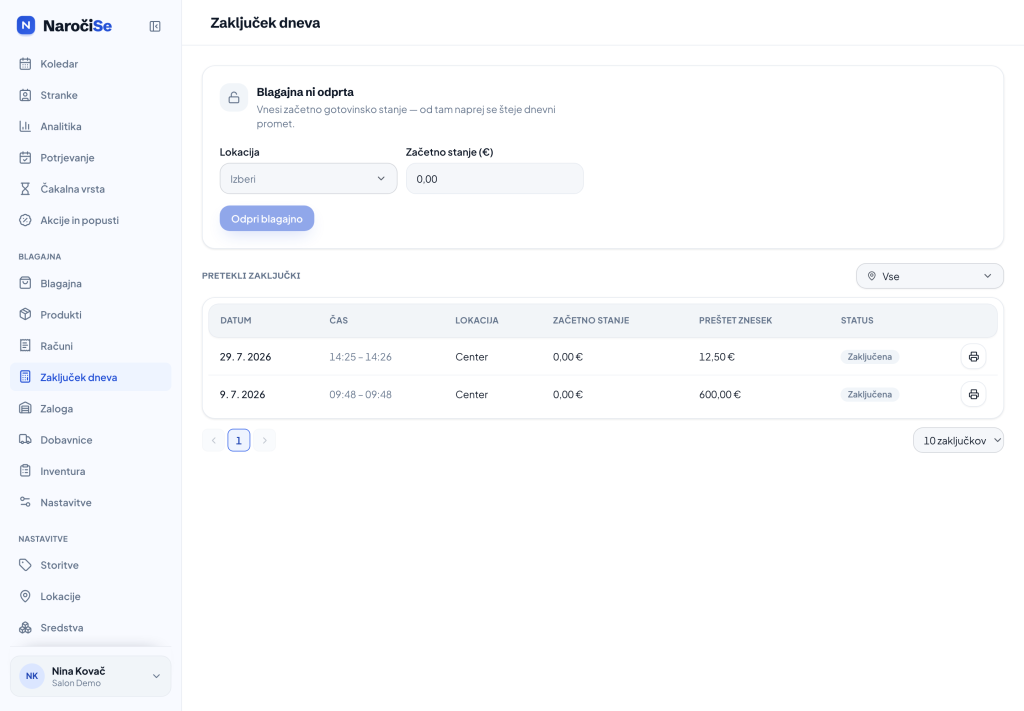Open Inventura clipboard icon in sidebar
The width and height of the screenshot is (1024, 711).
pos(25,471)
